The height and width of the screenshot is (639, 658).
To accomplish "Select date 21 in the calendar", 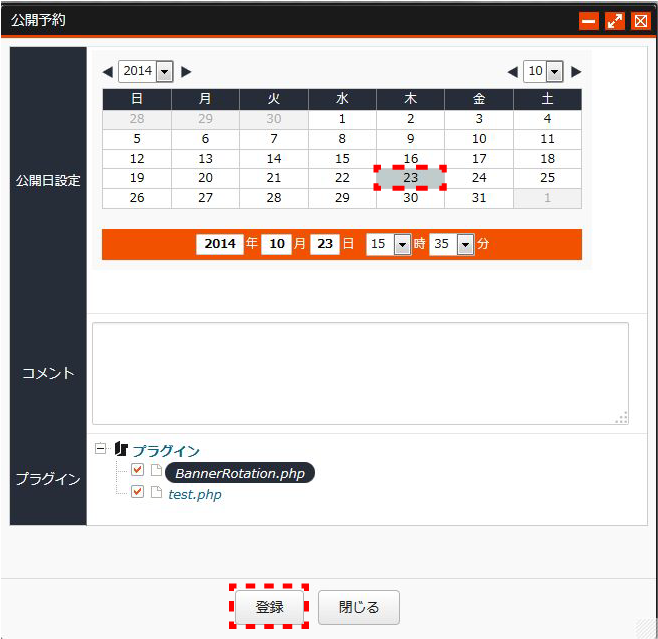I will (x=274, y=178).
